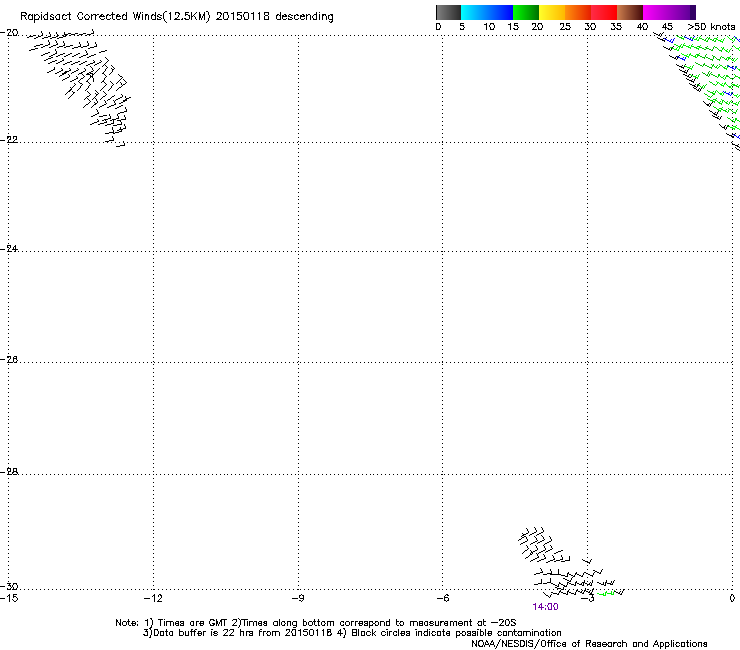Select longitude axis label -15
This screenshot has height=650, width=740.
[9, 599]
